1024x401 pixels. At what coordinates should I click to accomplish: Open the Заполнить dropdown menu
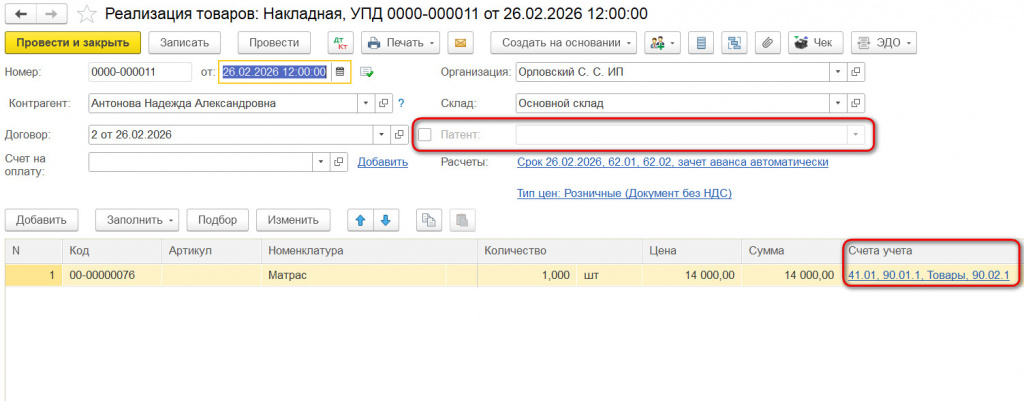point(137,220)
